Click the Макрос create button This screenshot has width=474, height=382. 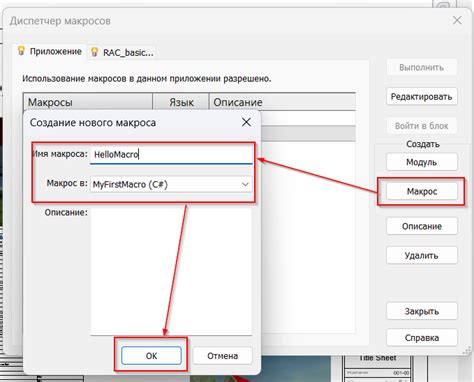(x=422, y=191)
